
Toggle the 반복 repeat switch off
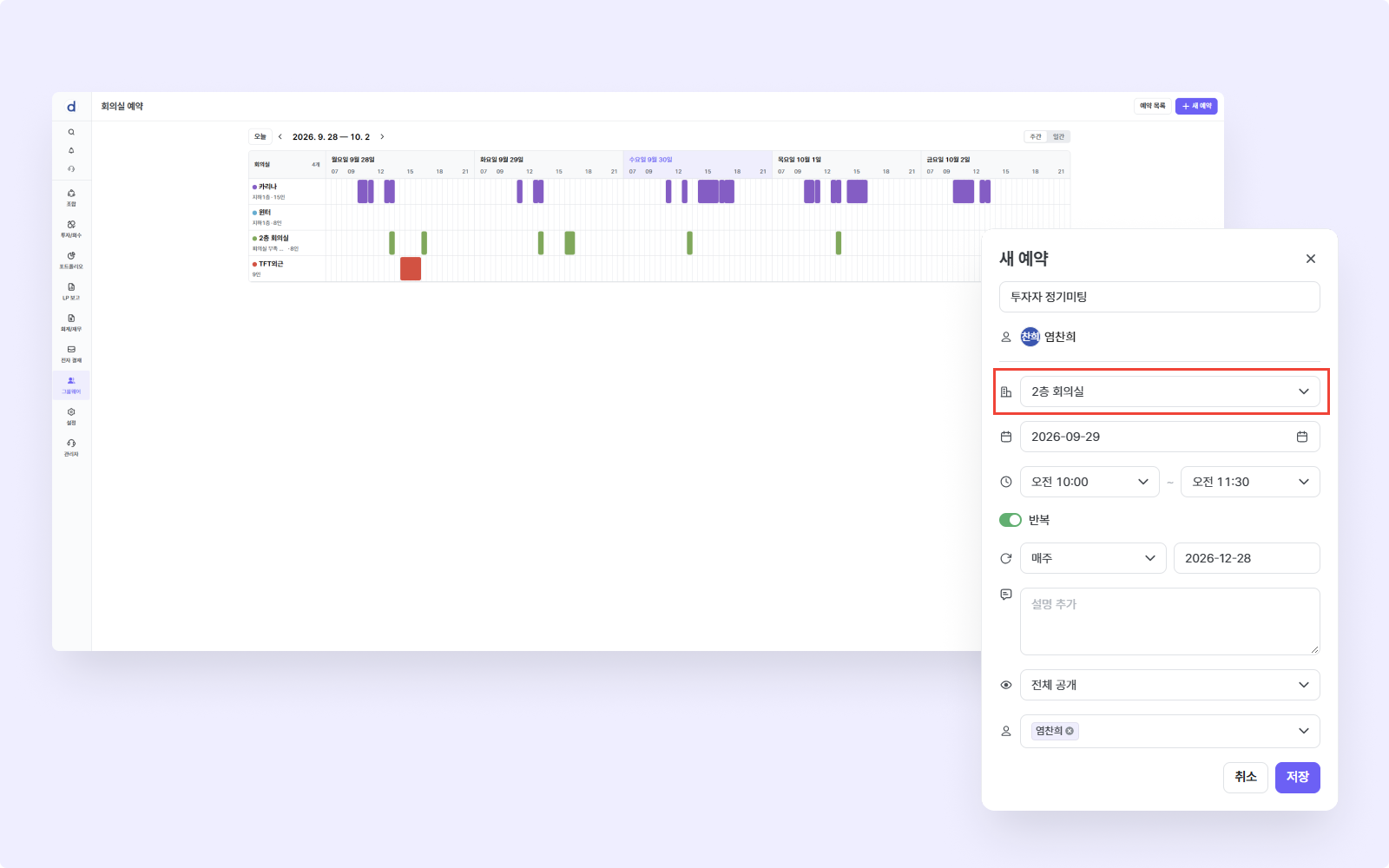(x=1010, y=520)
